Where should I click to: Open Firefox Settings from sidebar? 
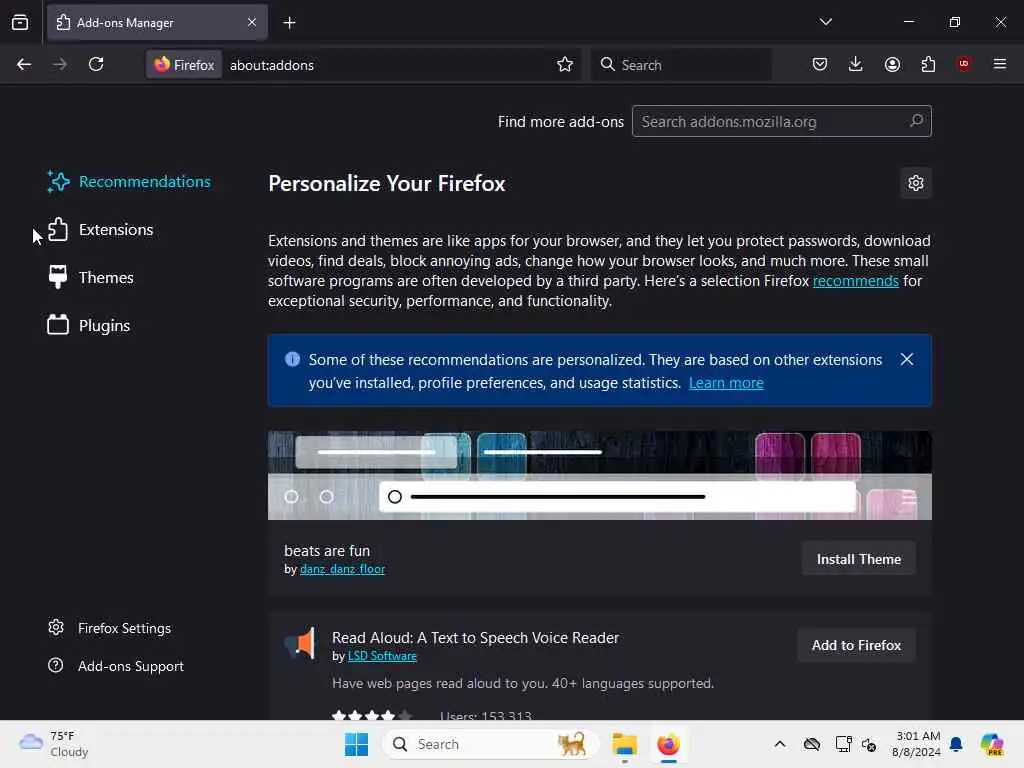point(110,628)
